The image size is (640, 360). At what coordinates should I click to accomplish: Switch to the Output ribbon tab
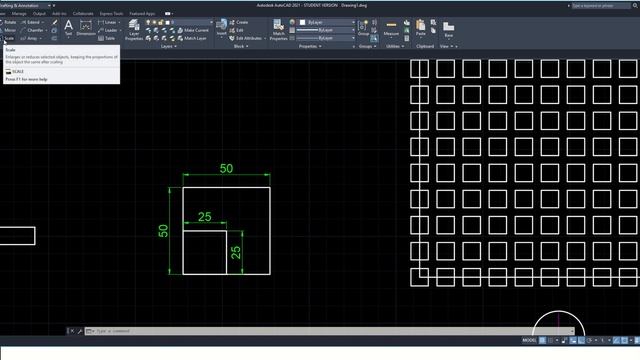[39, 13]
